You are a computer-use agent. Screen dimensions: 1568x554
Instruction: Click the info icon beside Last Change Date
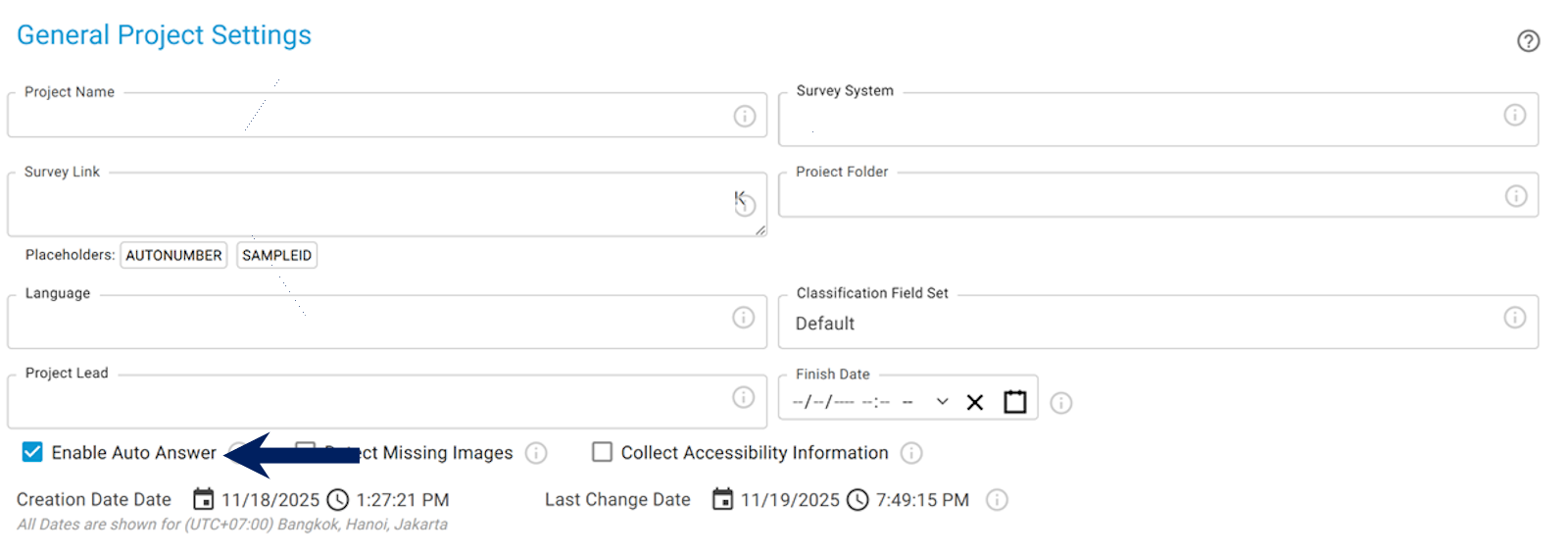(997, 500)
